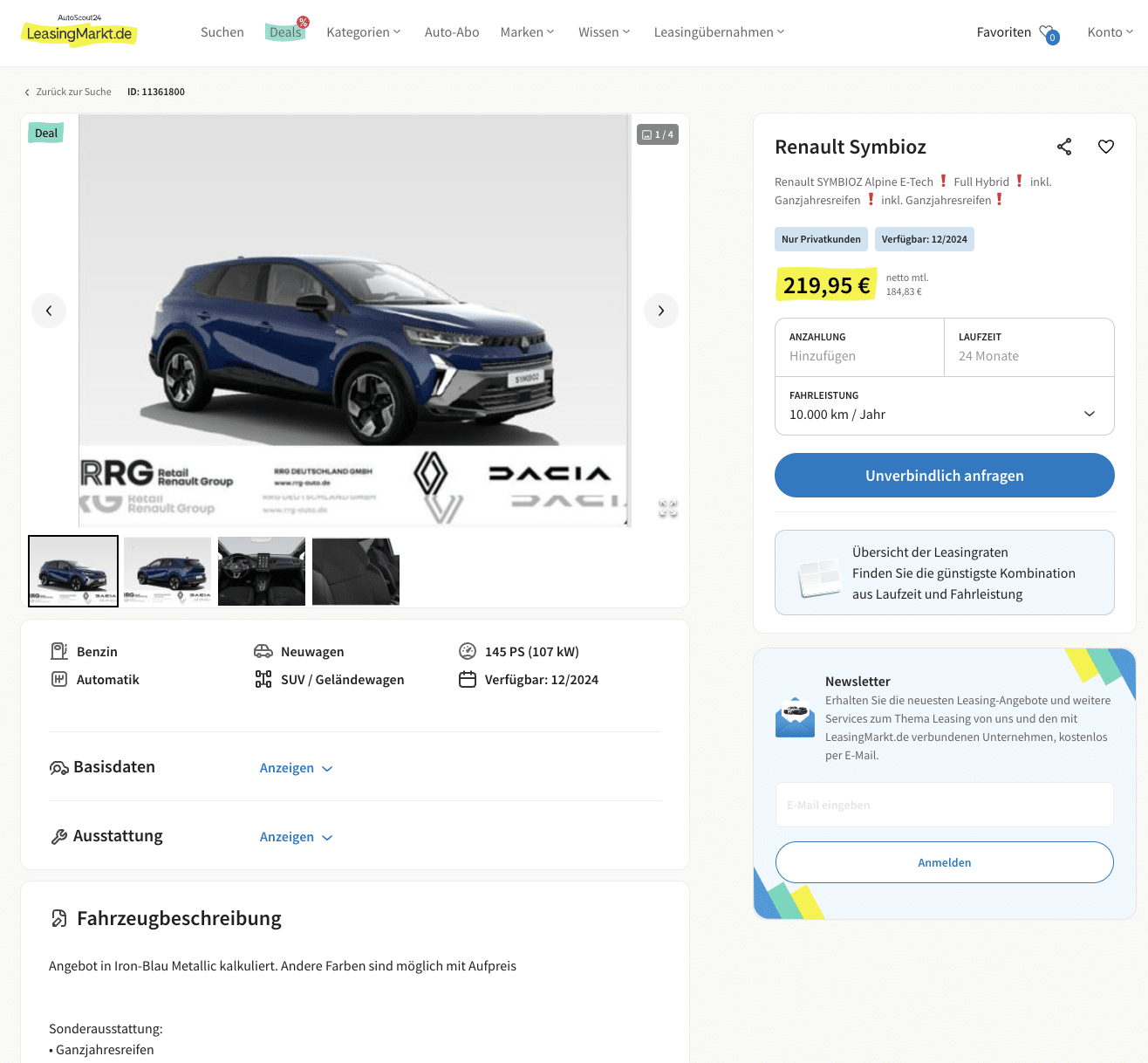Go to Suchen in the navigation

(x=222, y=32)
